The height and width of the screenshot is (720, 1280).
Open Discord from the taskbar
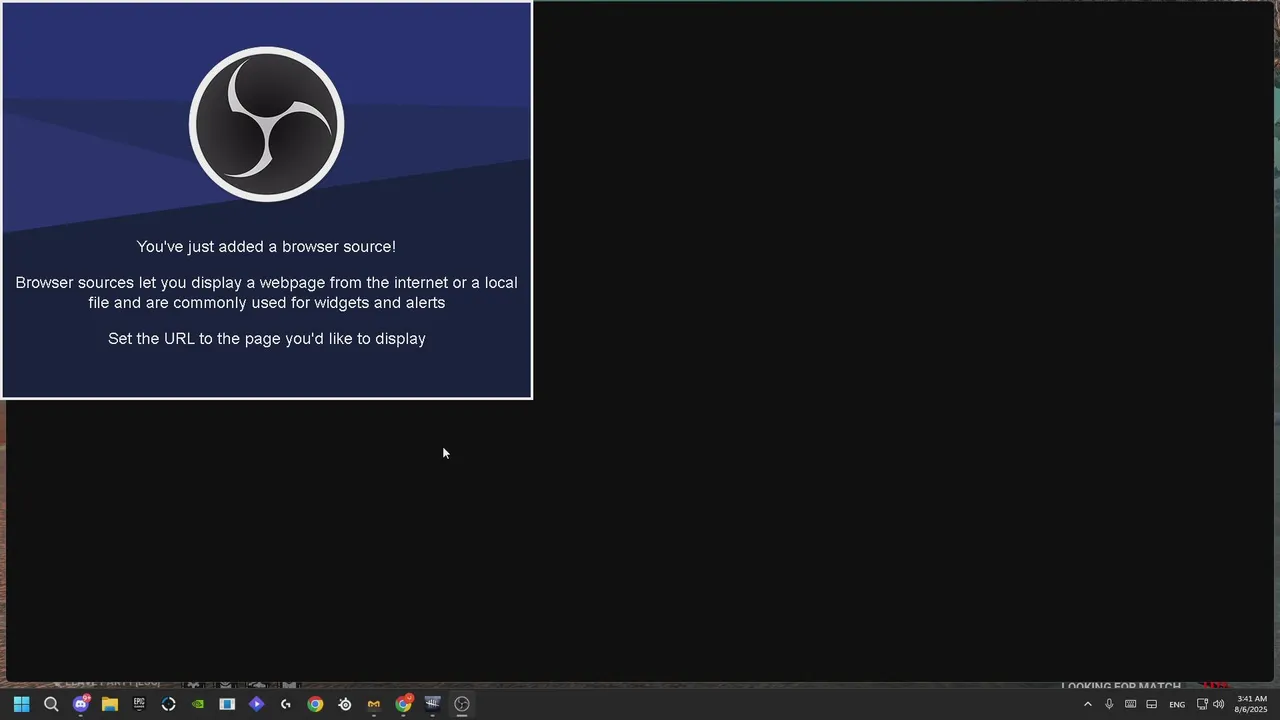pos(80,704)
